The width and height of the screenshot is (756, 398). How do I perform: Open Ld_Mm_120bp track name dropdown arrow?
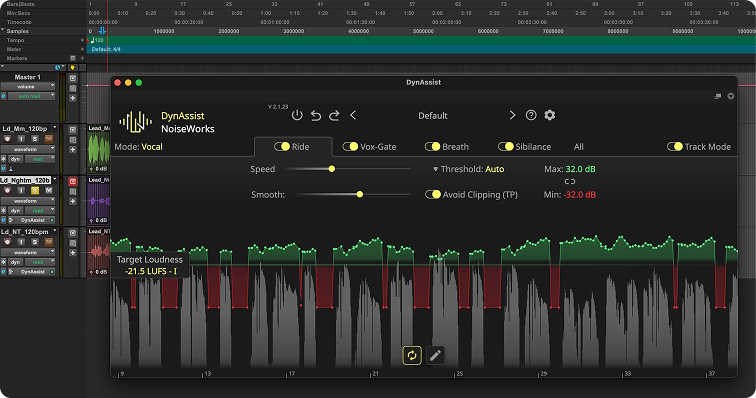(54, 127)
